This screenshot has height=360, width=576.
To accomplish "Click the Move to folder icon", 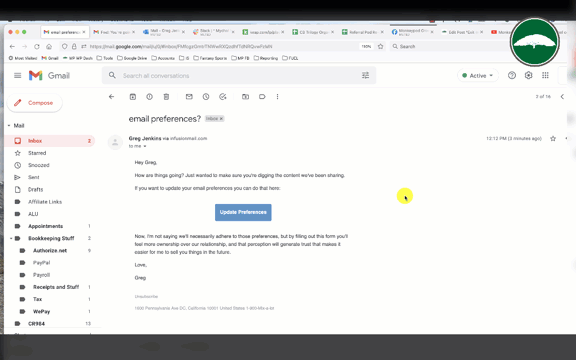I will (245, 97).
